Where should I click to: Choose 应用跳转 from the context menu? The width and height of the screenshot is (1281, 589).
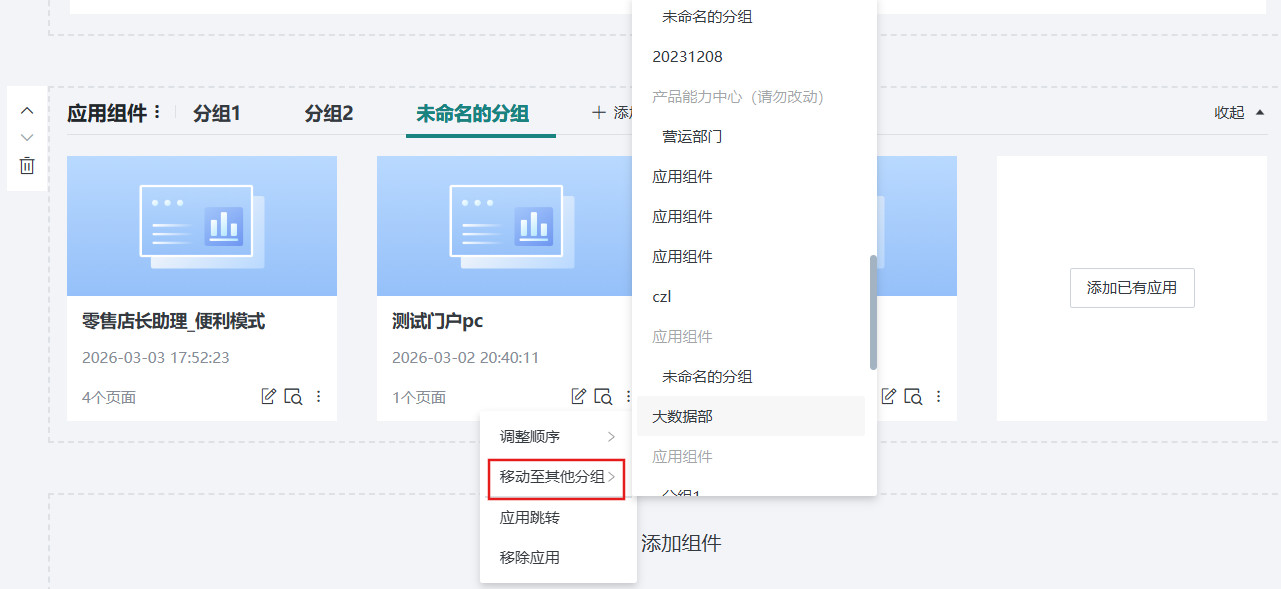click(529, 518)
